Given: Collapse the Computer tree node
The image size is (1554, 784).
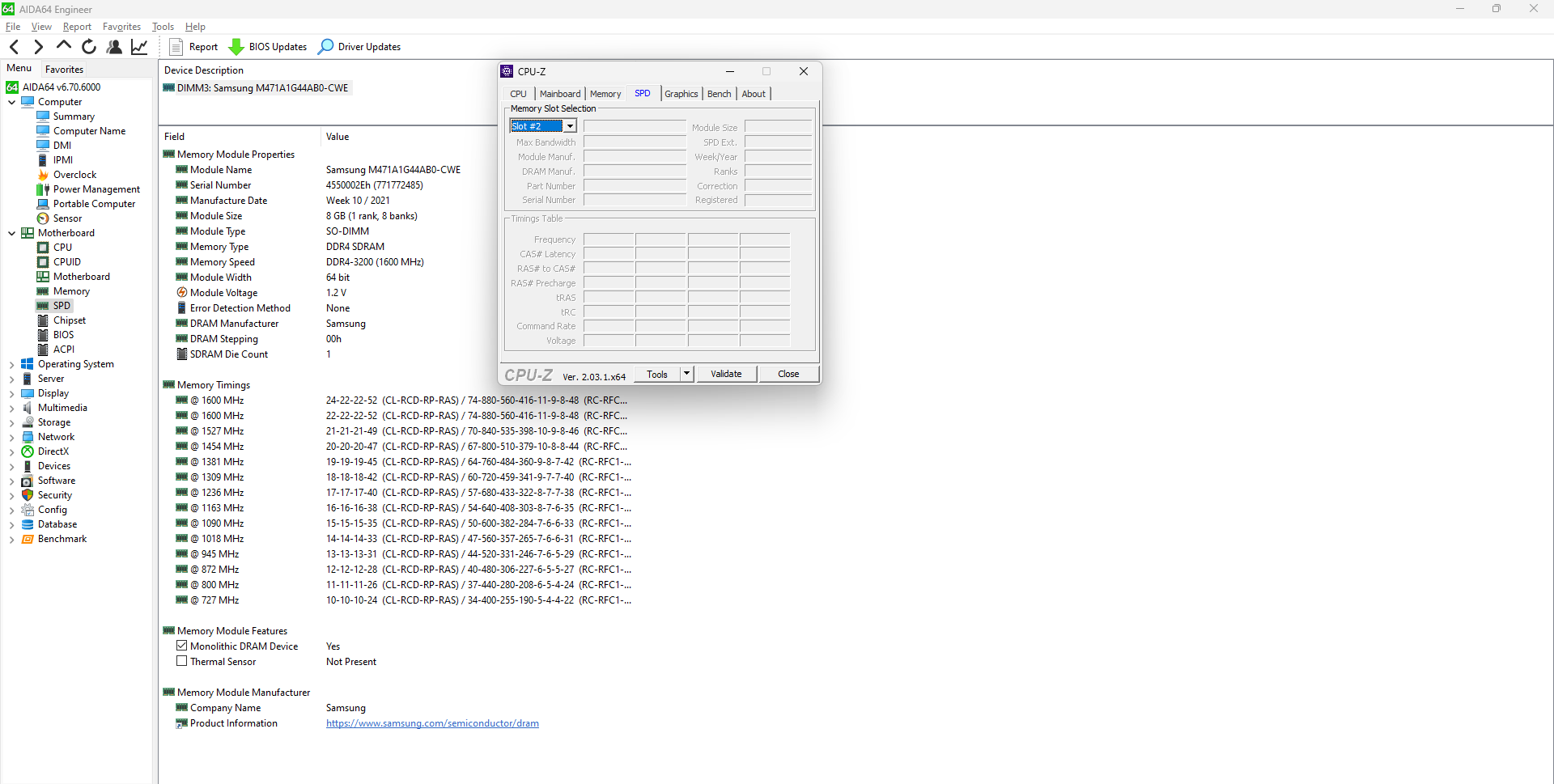Looking at the screenshot, I should 11,102.
